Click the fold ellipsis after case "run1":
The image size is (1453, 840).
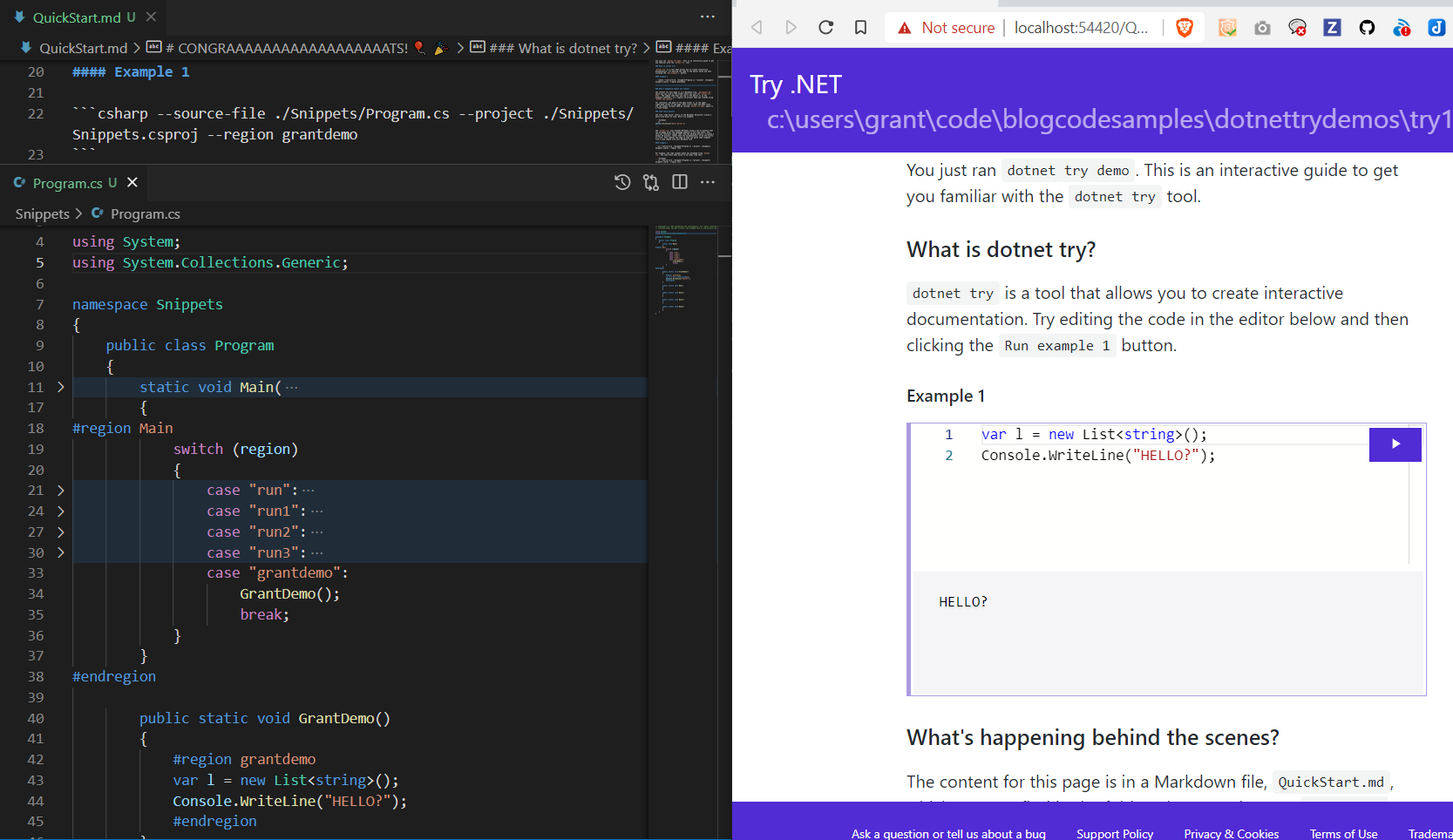[317, 511]
